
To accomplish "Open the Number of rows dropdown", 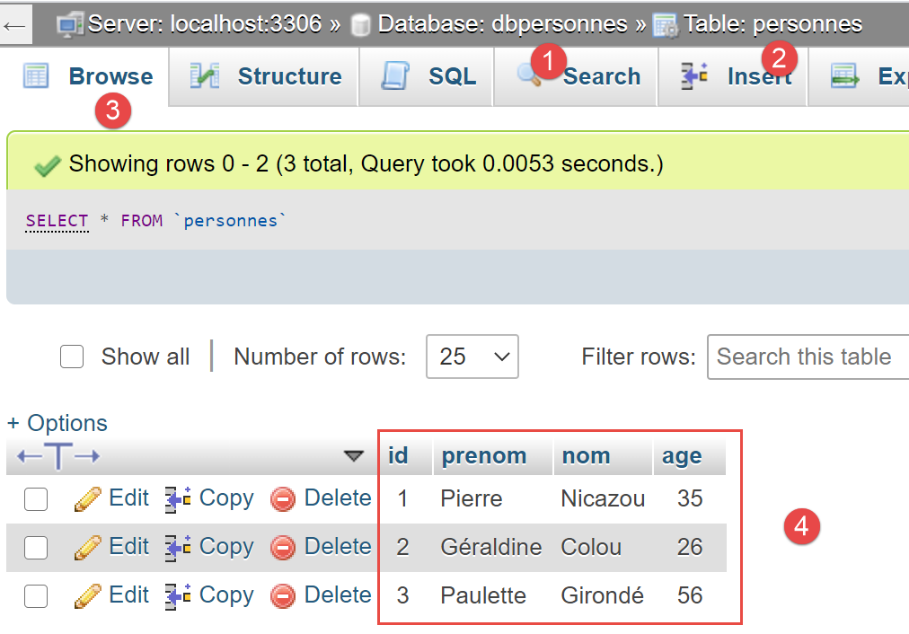I will tap(472, 357).
